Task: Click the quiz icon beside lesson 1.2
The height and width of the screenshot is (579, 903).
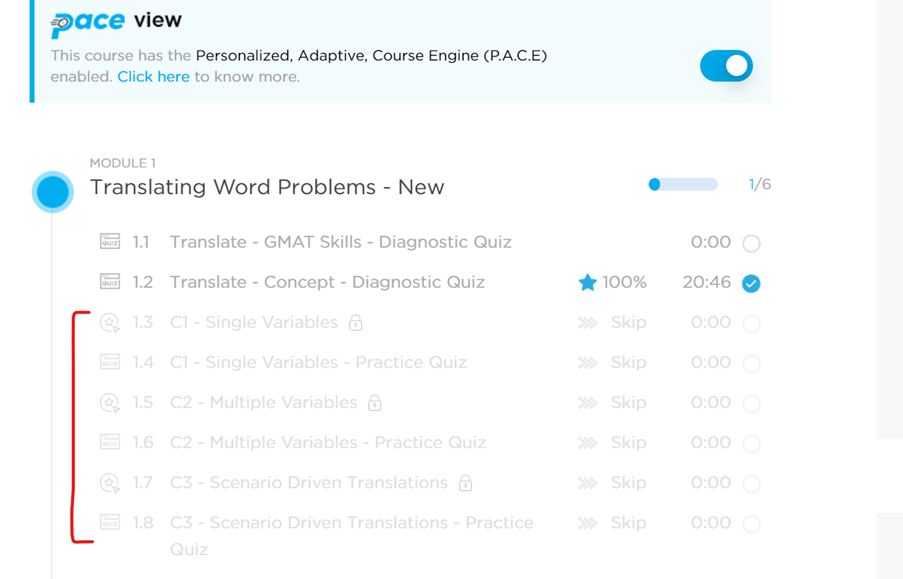Action: point(110,282)
